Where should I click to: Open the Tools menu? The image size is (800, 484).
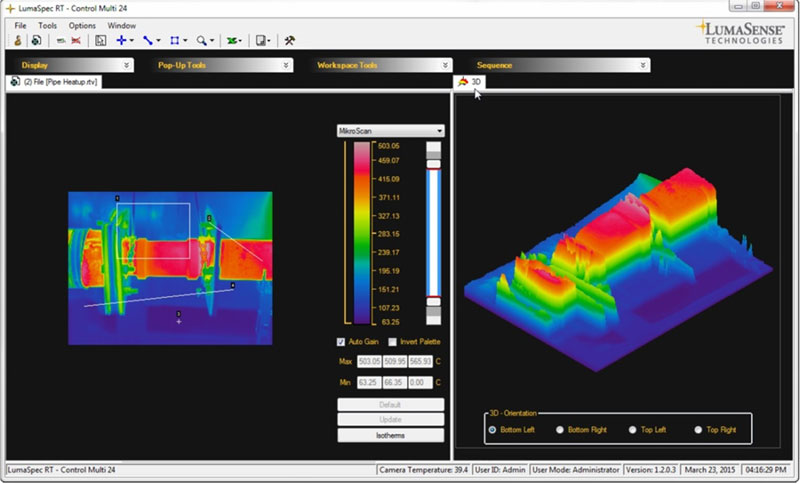point(47,26)
